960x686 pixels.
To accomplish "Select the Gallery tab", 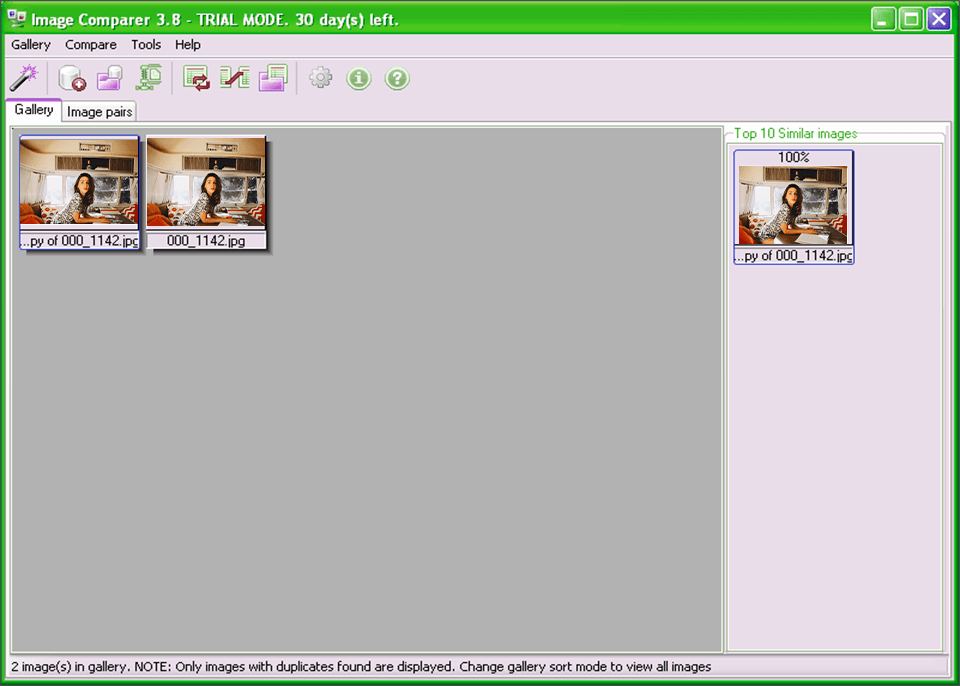I will point(34,110).
